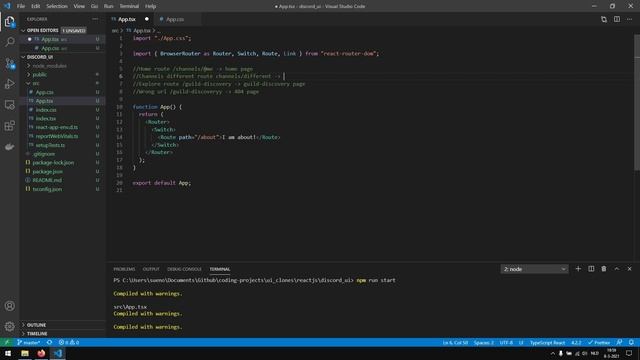The width and height of the screenshot is (640, 360).
Task: Open the Help menu
Action: 151,6
